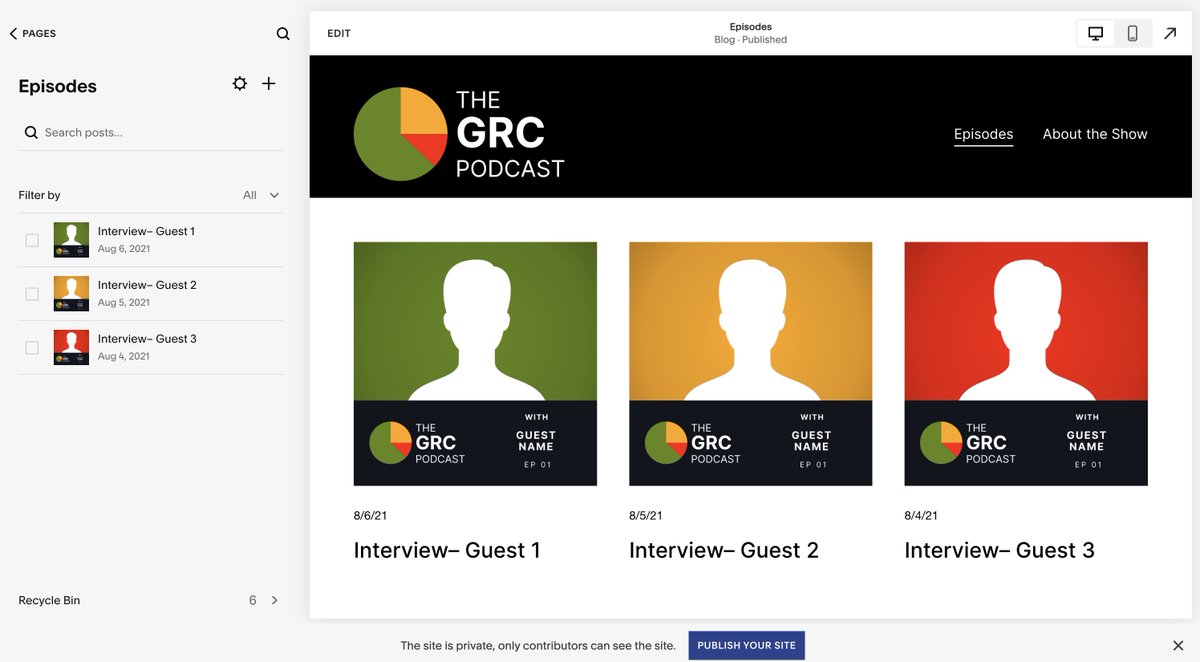
Task: Open the Filter by All dropdown
Action: coord(261,195)
